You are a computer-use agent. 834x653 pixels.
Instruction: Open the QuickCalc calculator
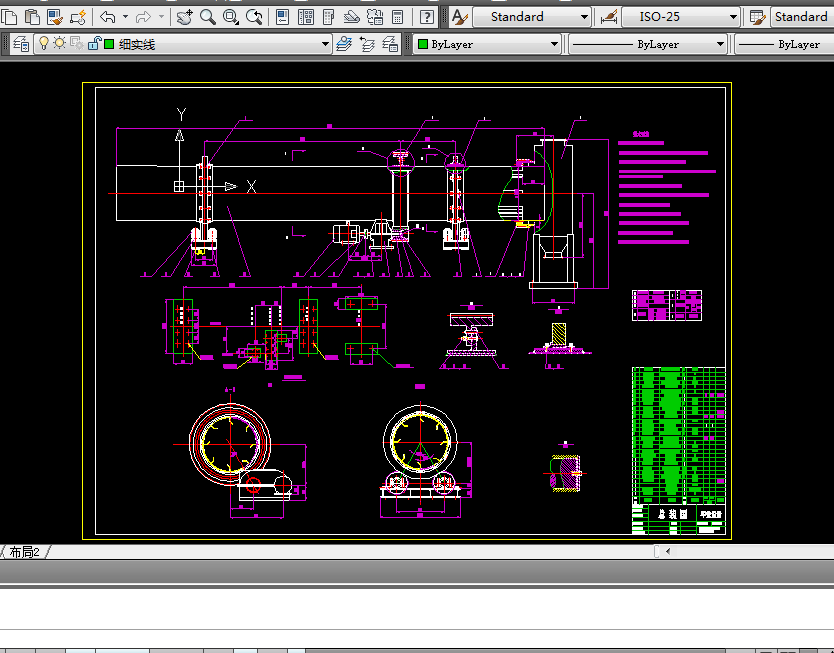click(x=398, y=17)
